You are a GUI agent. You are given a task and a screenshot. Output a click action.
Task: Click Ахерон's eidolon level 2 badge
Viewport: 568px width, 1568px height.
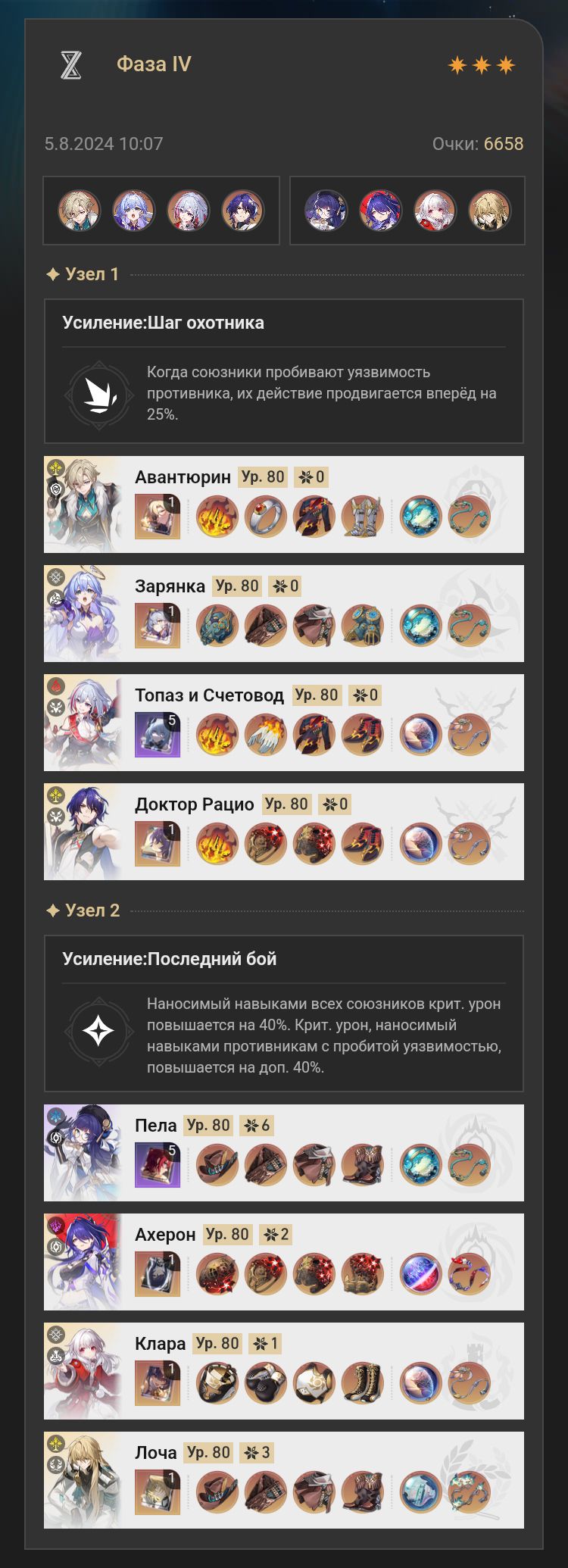tap(276, 1235)
